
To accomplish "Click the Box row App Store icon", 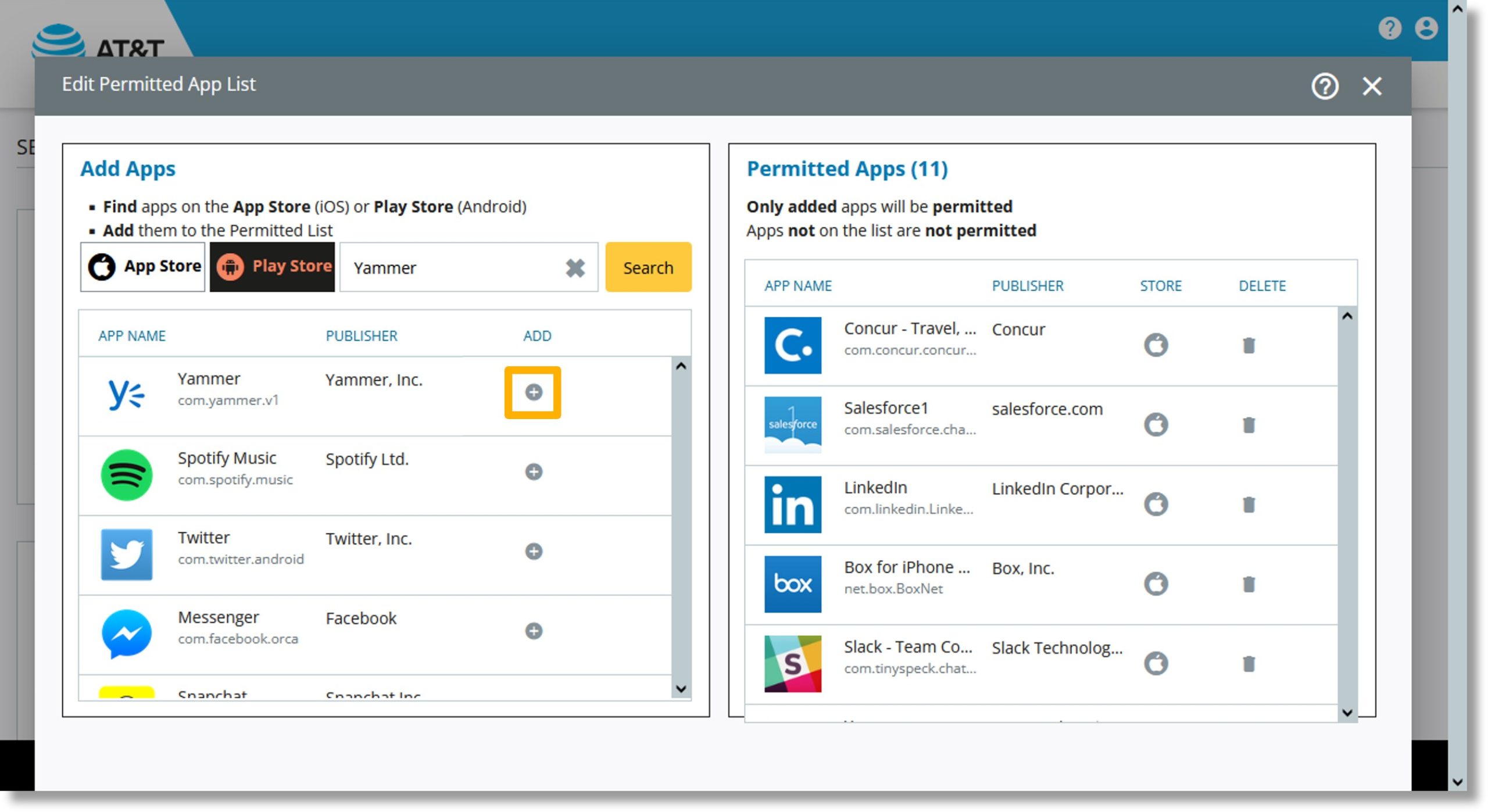I will coord(1156,584).
